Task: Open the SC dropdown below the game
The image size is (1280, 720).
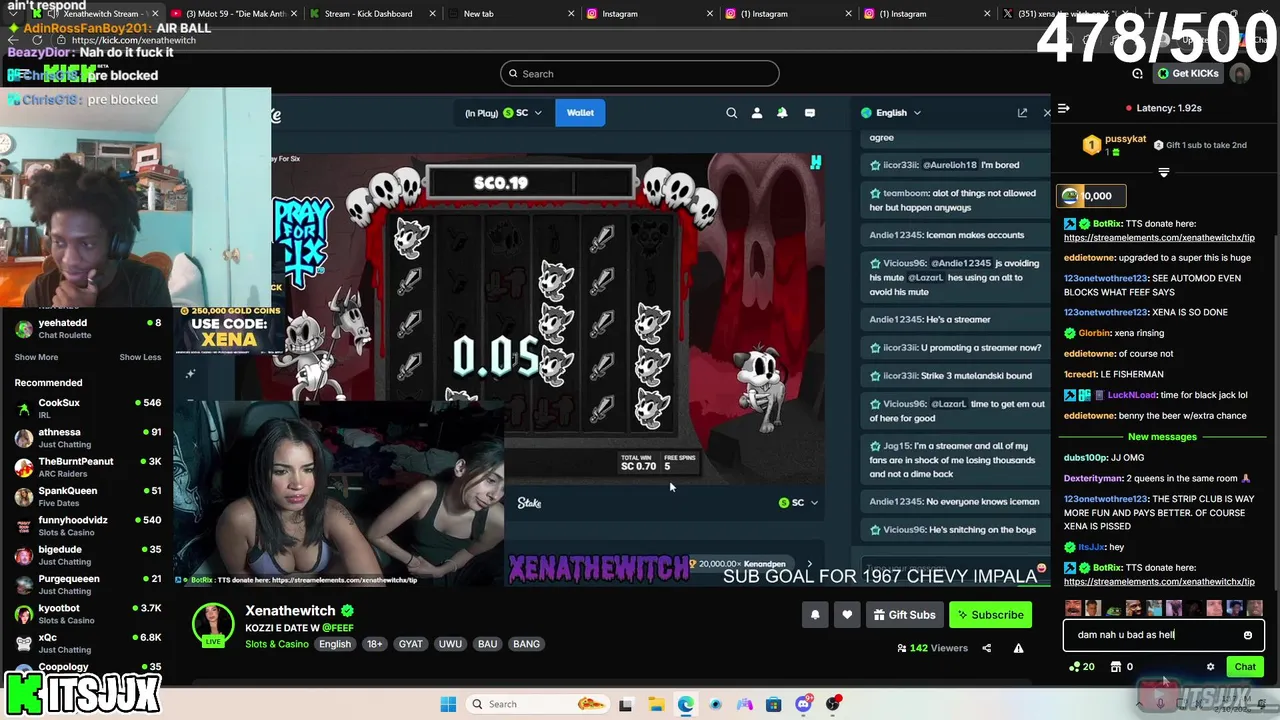Action: pyautogui.click(x=798, y=503)
